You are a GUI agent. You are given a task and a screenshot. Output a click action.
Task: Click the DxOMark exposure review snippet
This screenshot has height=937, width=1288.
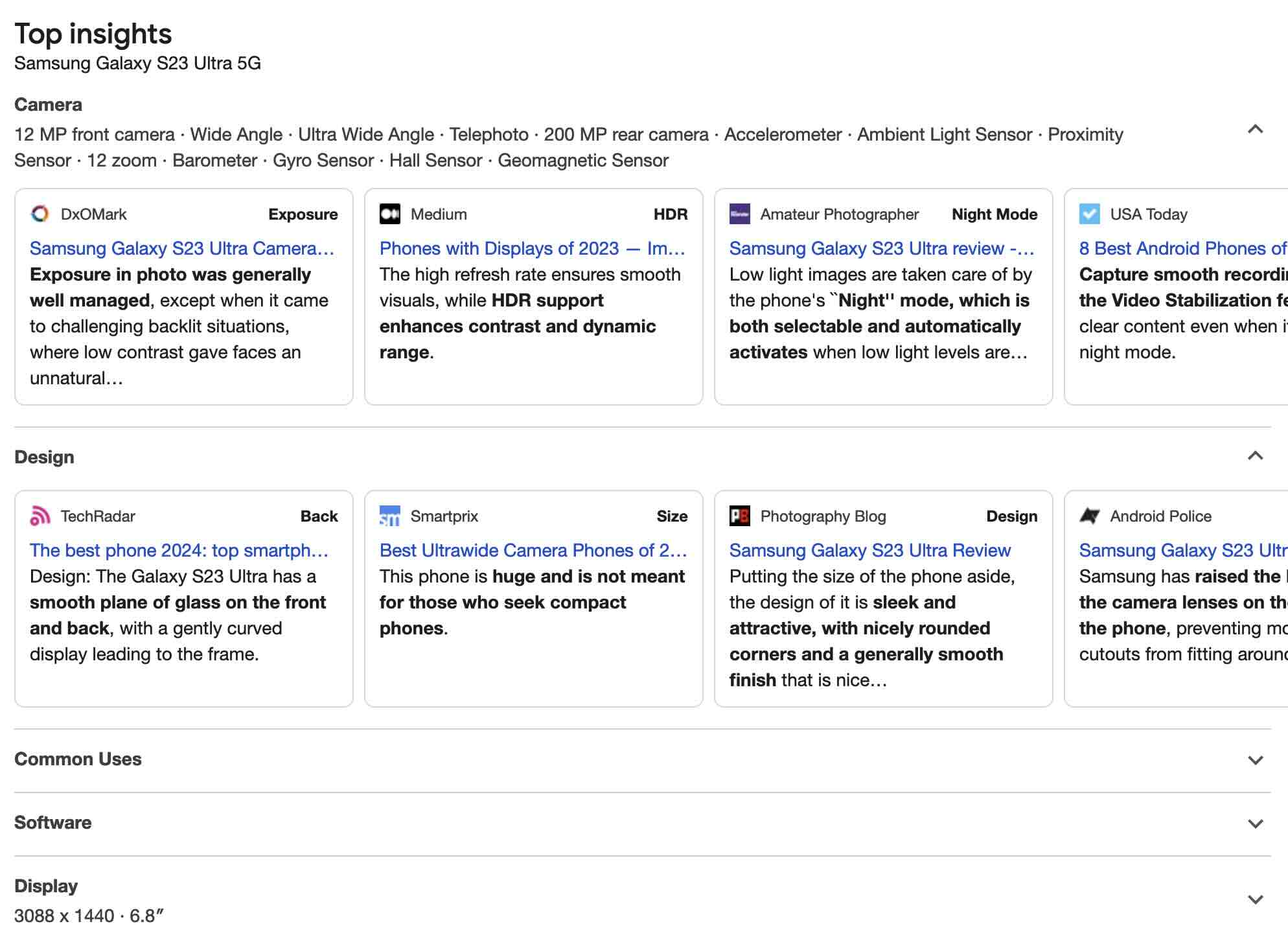pyautogui.click(x=179, y=326)
